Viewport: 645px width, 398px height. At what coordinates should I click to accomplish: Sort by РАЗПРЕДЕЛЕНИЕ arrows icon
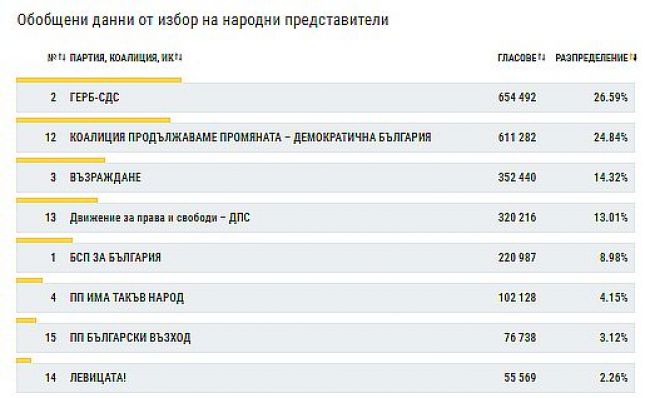[633, 58]
